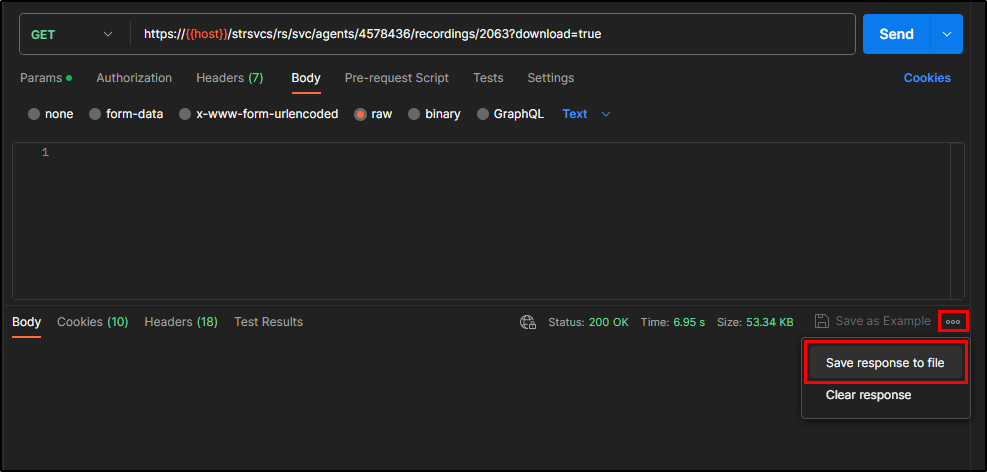This screenshot has width=987, height=472.
Task: Click the {{host}} variable in URL
Action: 206,34
